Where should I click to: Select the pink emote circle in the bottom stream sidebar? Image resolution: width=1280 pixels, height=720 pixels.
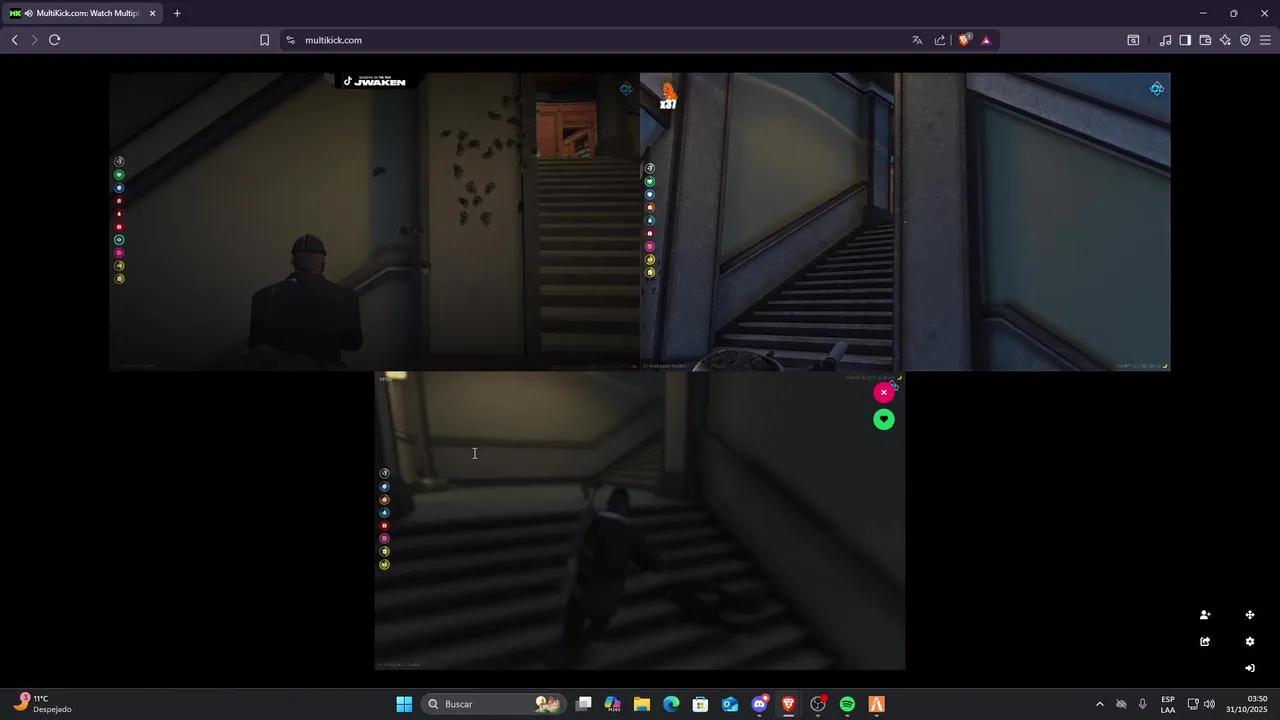(x=384, y=538)
